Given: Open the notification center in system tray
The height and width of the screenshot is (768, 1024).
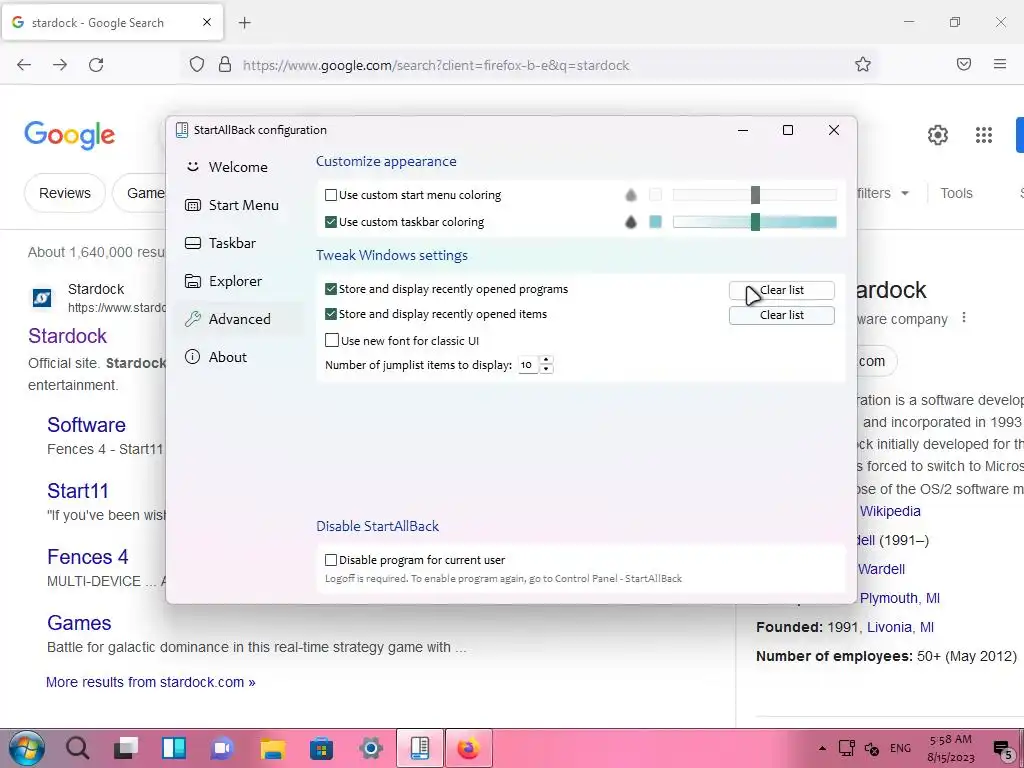Looking at the screenshot, I should point(1003,748).
